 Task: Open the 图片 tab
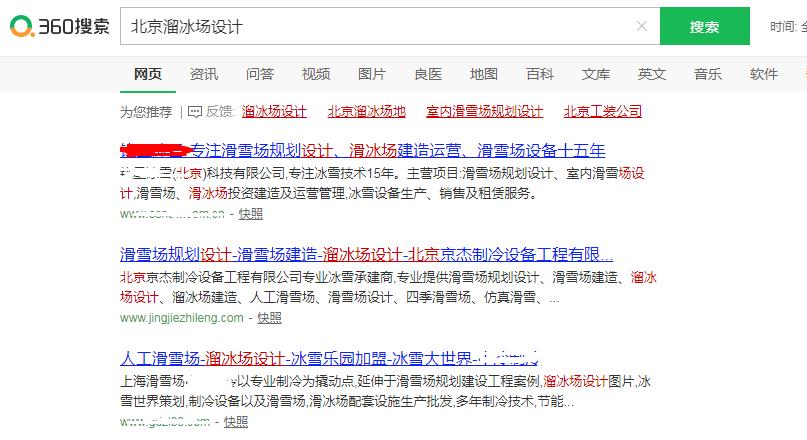[372, 74]
